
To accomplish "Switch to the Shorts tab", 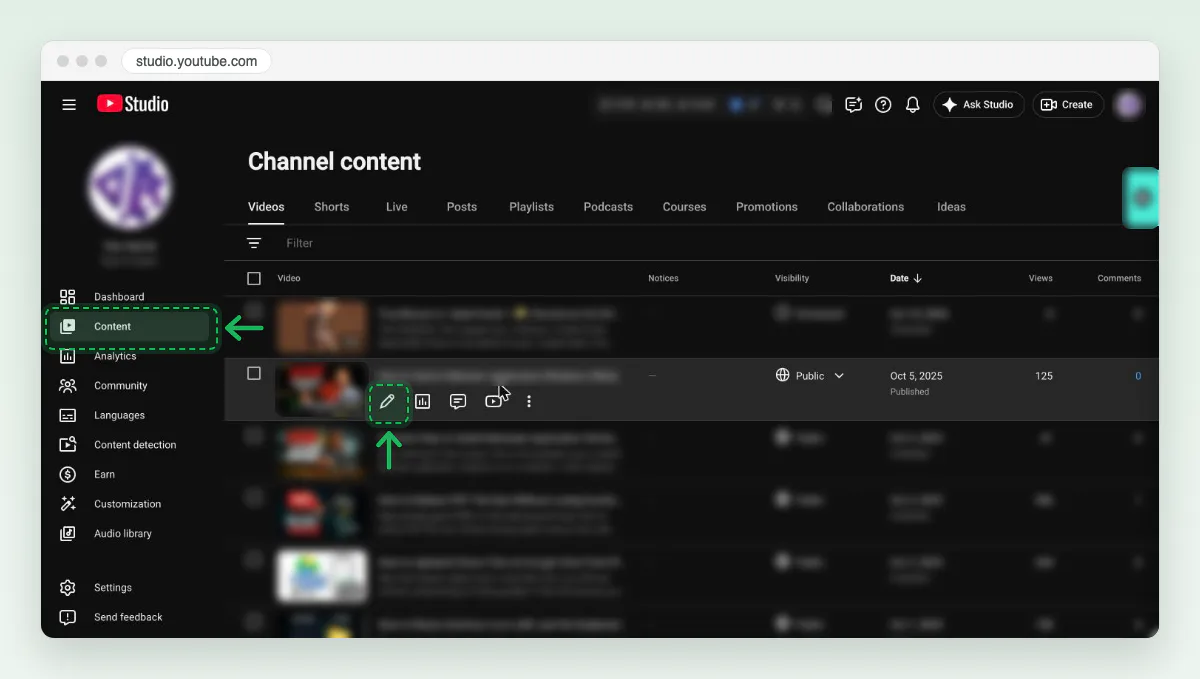I will click(332, 207).
